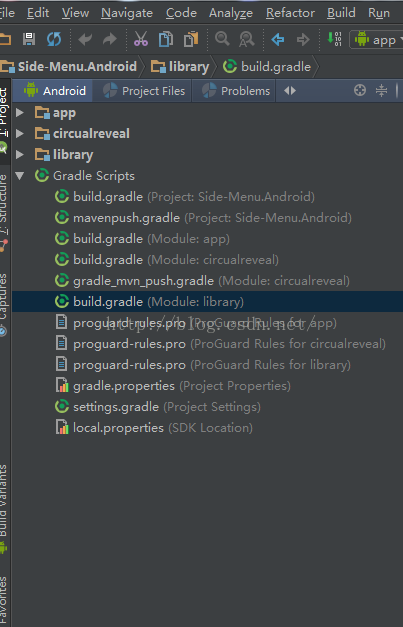Navigate Back with blue arrow icon
The height and width of the screenshot is (627, 403).
[278, 39]
